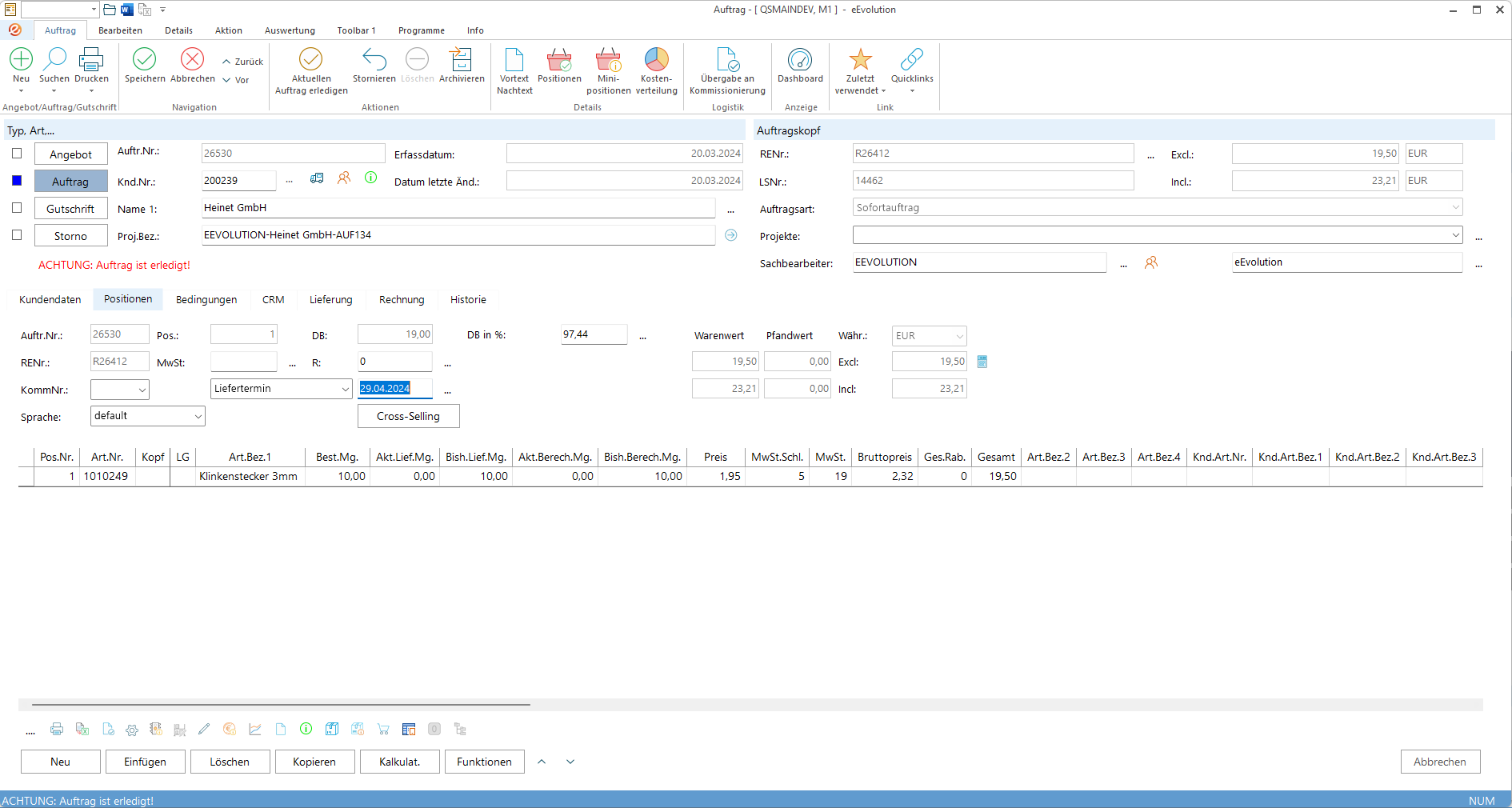1512x808 pixels.
Task: Click the calculator icon beside Excl. value
Action: pos(982,362)
